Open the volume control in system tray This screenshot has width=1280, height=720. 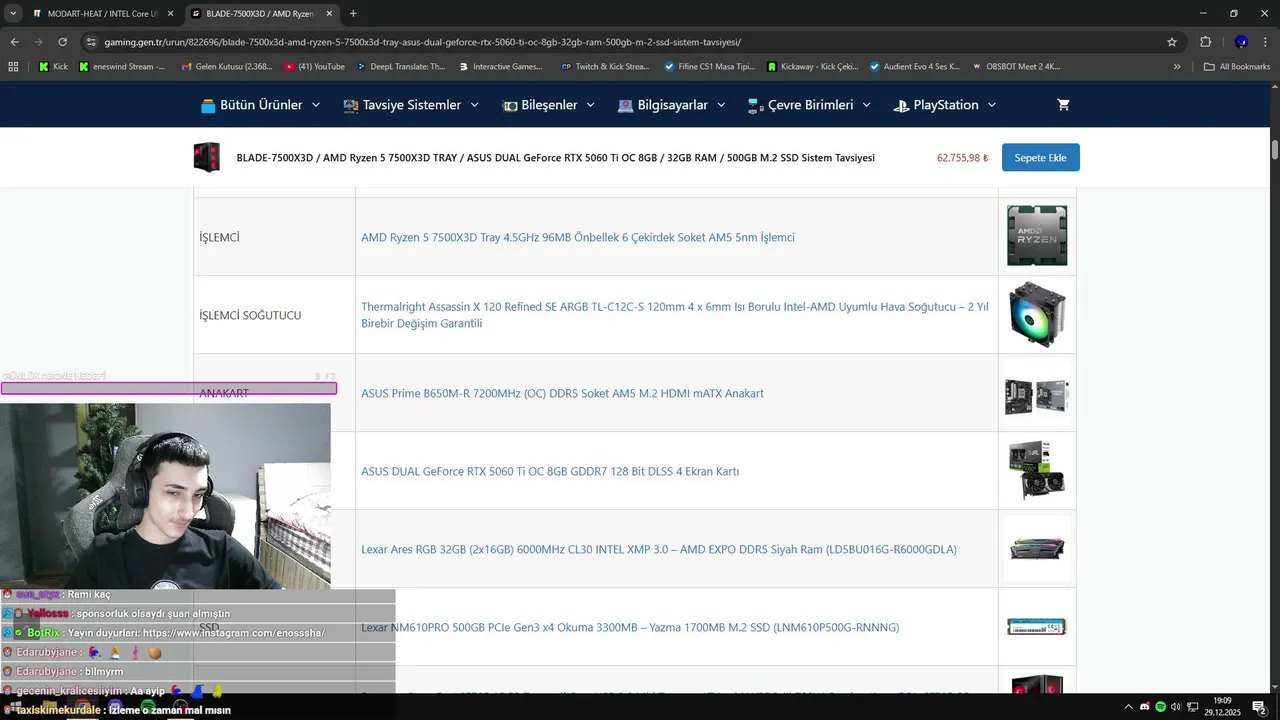tap(1175, 706)
